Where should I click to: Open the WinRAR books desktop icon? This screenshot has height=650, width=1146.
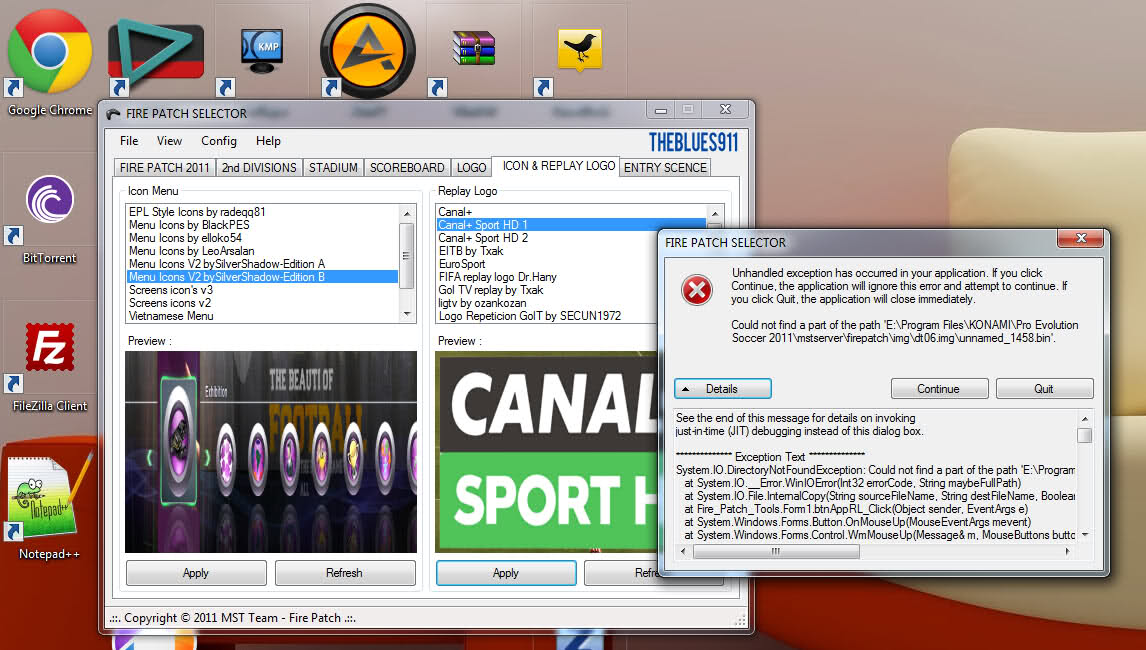point(474,48)
